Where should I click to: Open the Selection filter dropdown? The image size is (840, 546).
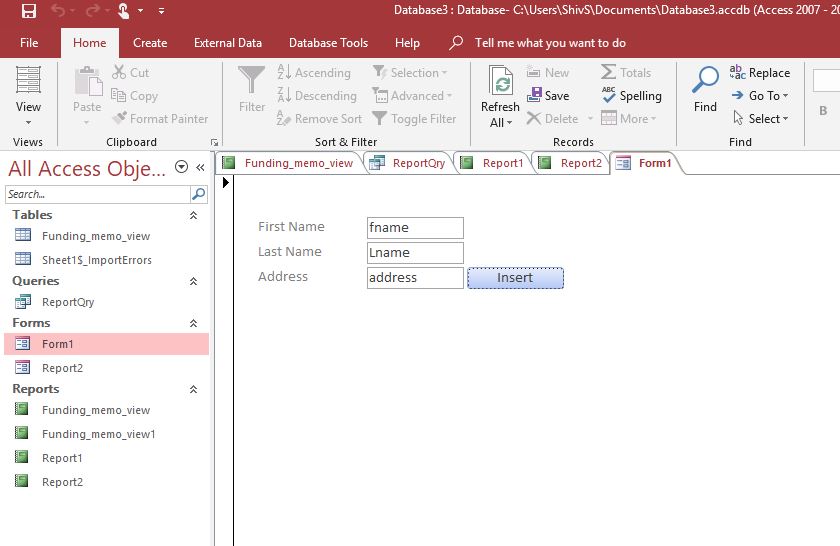coord(410,72)
